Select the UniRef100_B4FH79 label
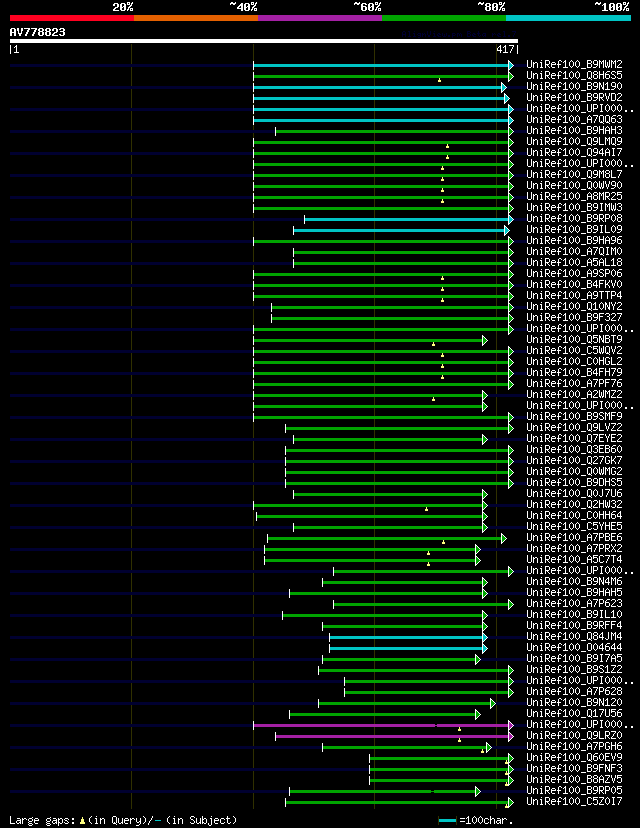The height and width of the screenshot is (828, 640). (575, 372)
